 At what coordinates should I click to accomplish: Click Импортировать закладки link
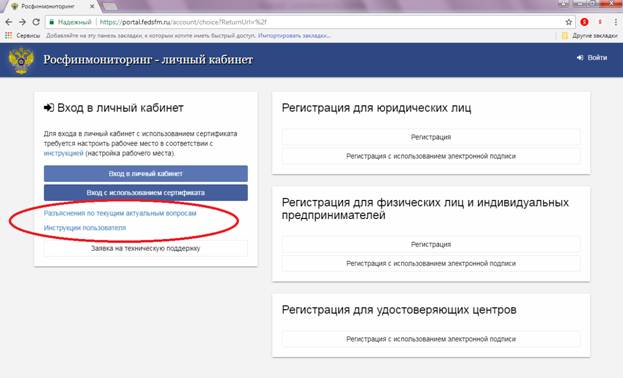(294, 35)
